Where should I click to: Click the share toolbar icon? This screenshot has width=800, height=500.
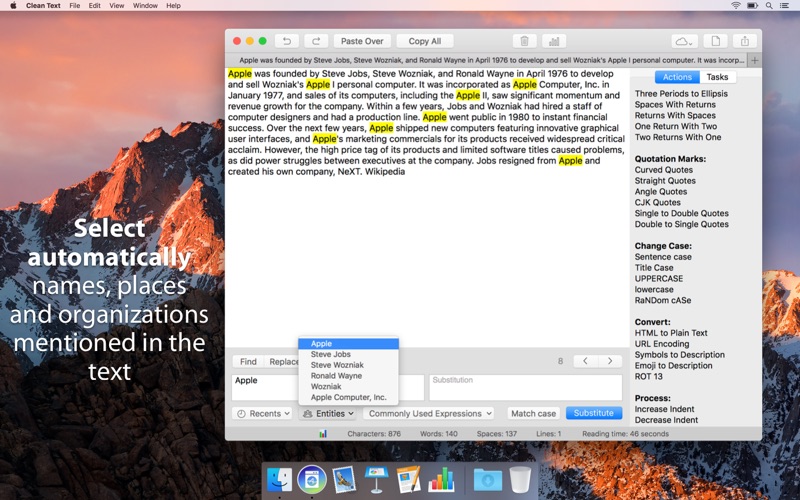pos(745,41)
